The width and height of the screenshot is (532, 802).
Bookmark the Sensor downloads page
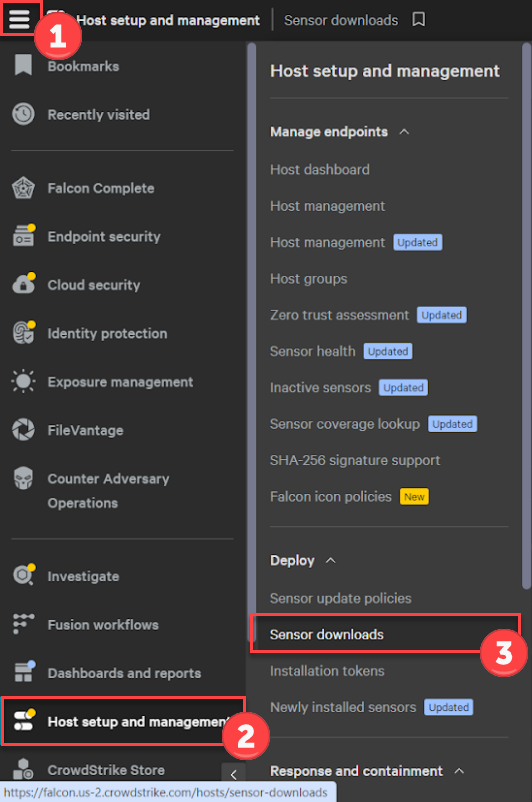[418, 20]
